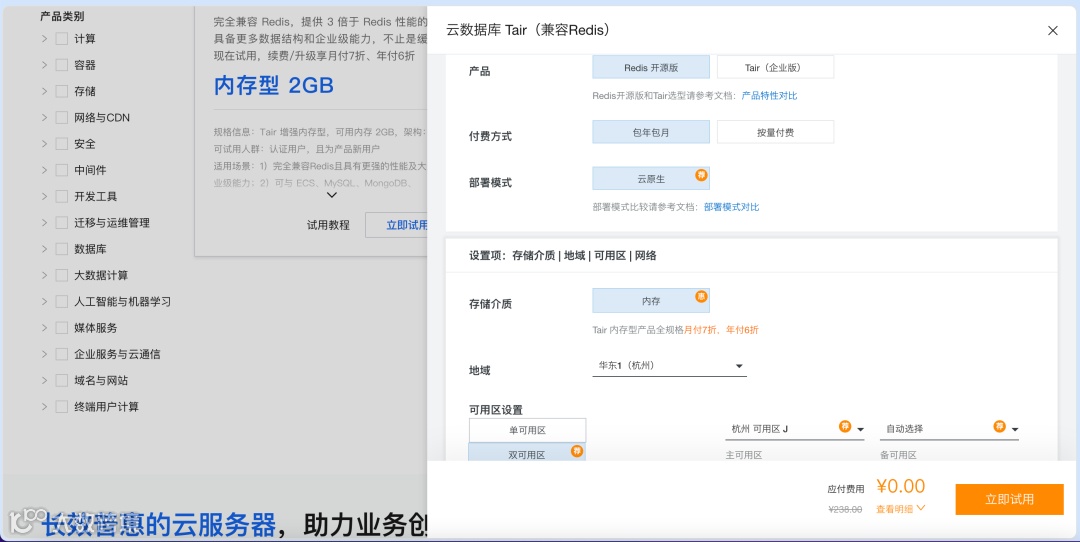The width and height of the screenshot is (1080, 542).
Task: Click the ¥0.00 payable amount
Action: [x=901, y=486]
